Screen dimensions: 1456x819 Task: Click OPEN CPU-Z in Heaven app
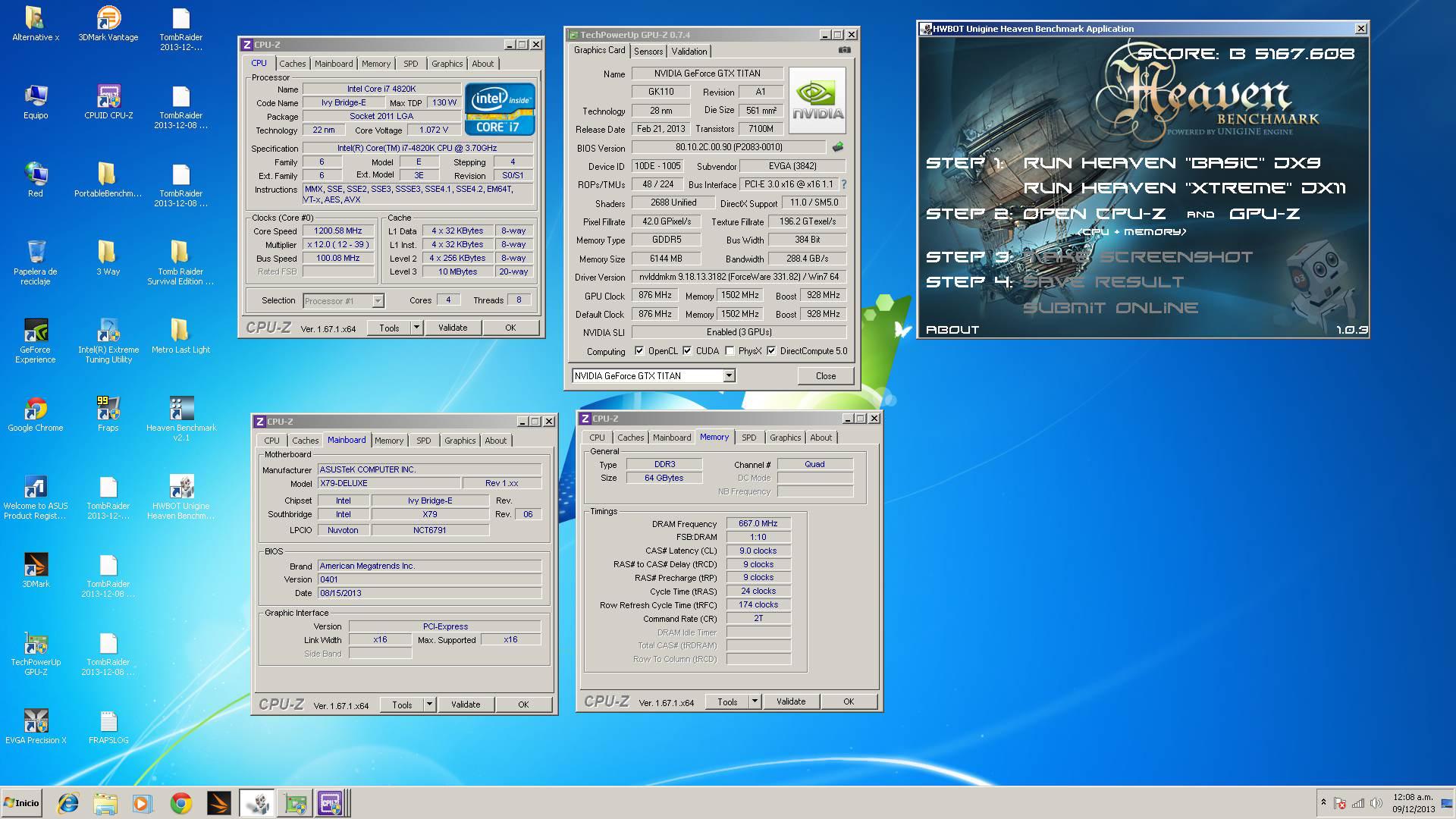pyautogui.click(x=1094, y=214)
